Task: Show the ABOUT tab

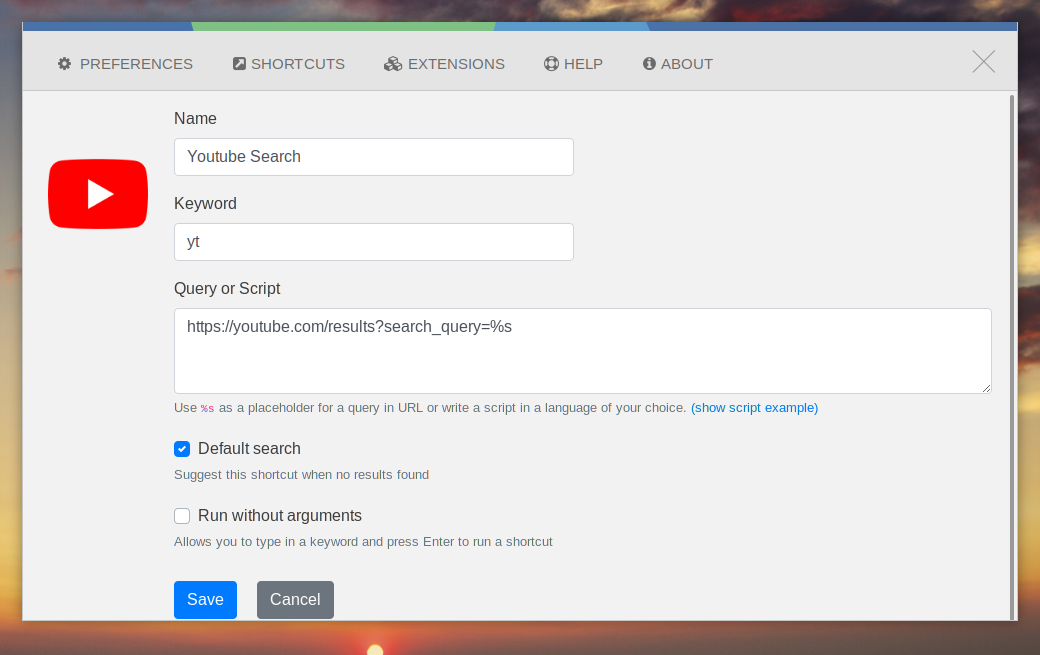Action: 678,64
